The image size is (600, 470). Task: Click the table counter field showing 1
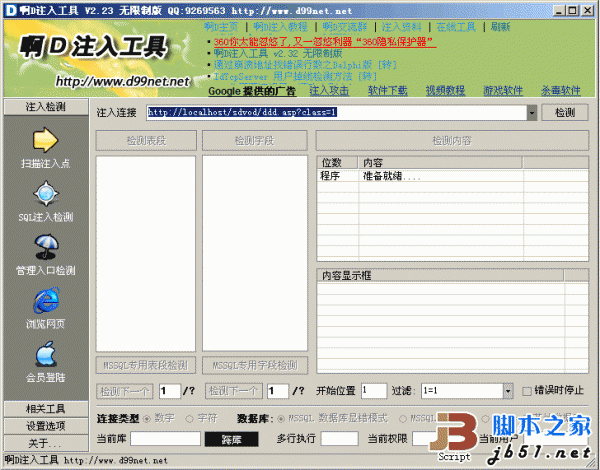(170, 391)
